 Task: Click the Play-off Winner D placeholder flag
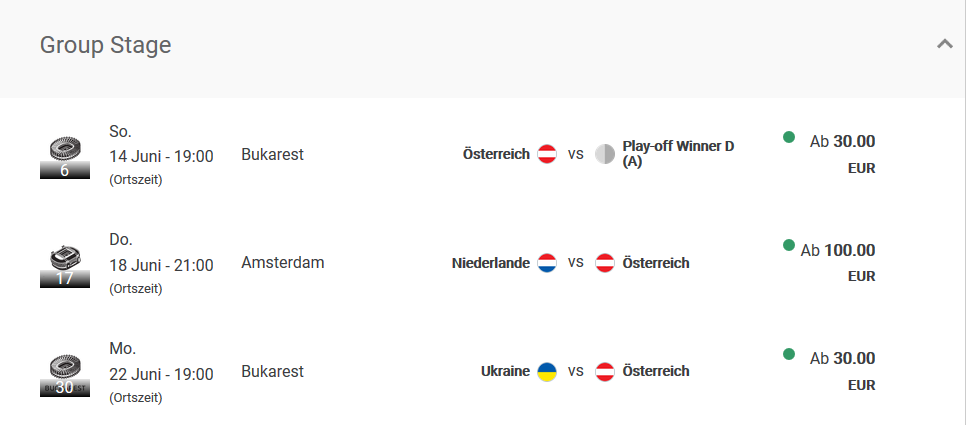[605, 154]
